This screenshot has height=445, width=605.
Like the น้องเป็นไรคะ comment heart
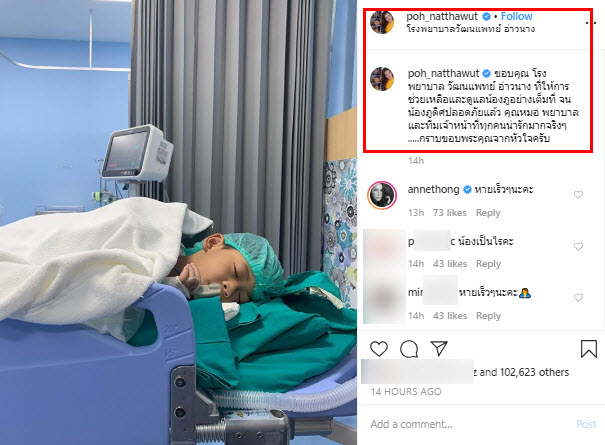(578, 246)
